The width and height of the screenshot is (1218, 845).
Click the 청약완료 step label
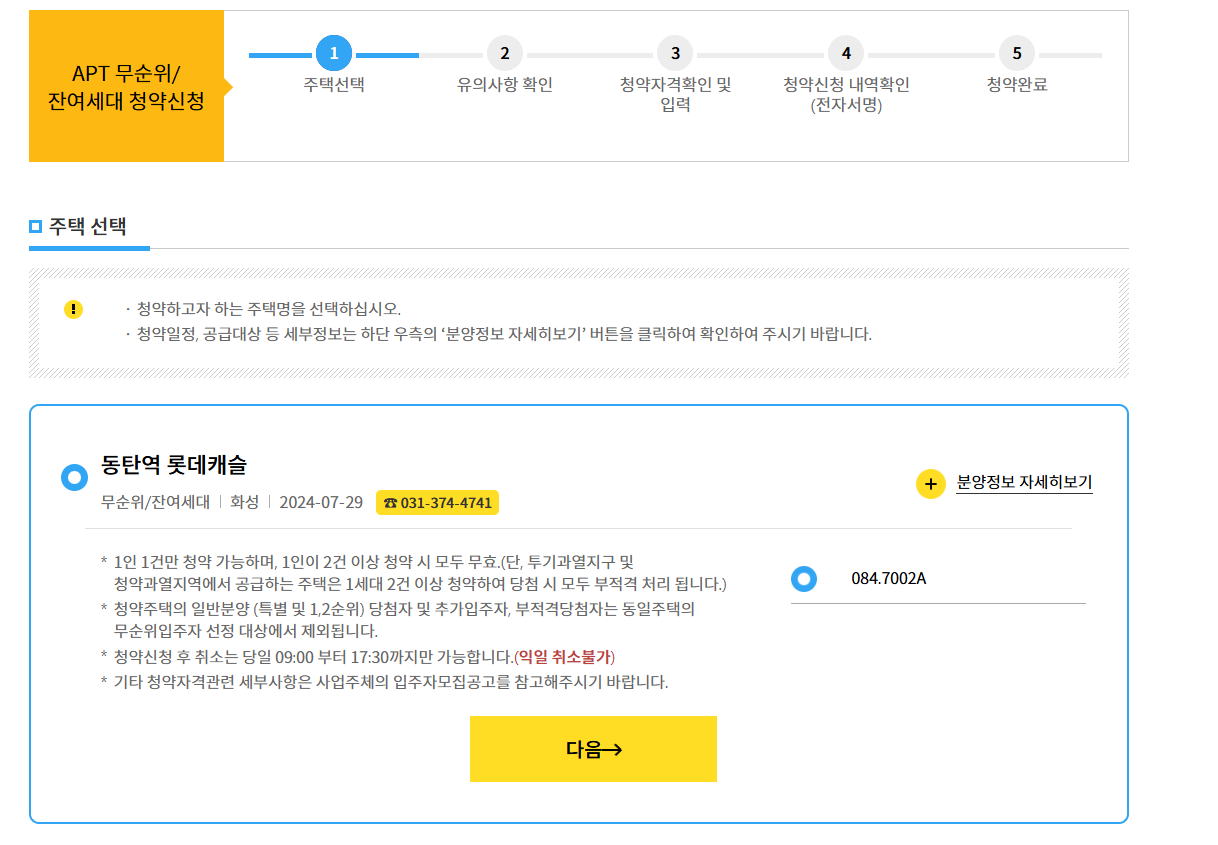[1017, 85]
